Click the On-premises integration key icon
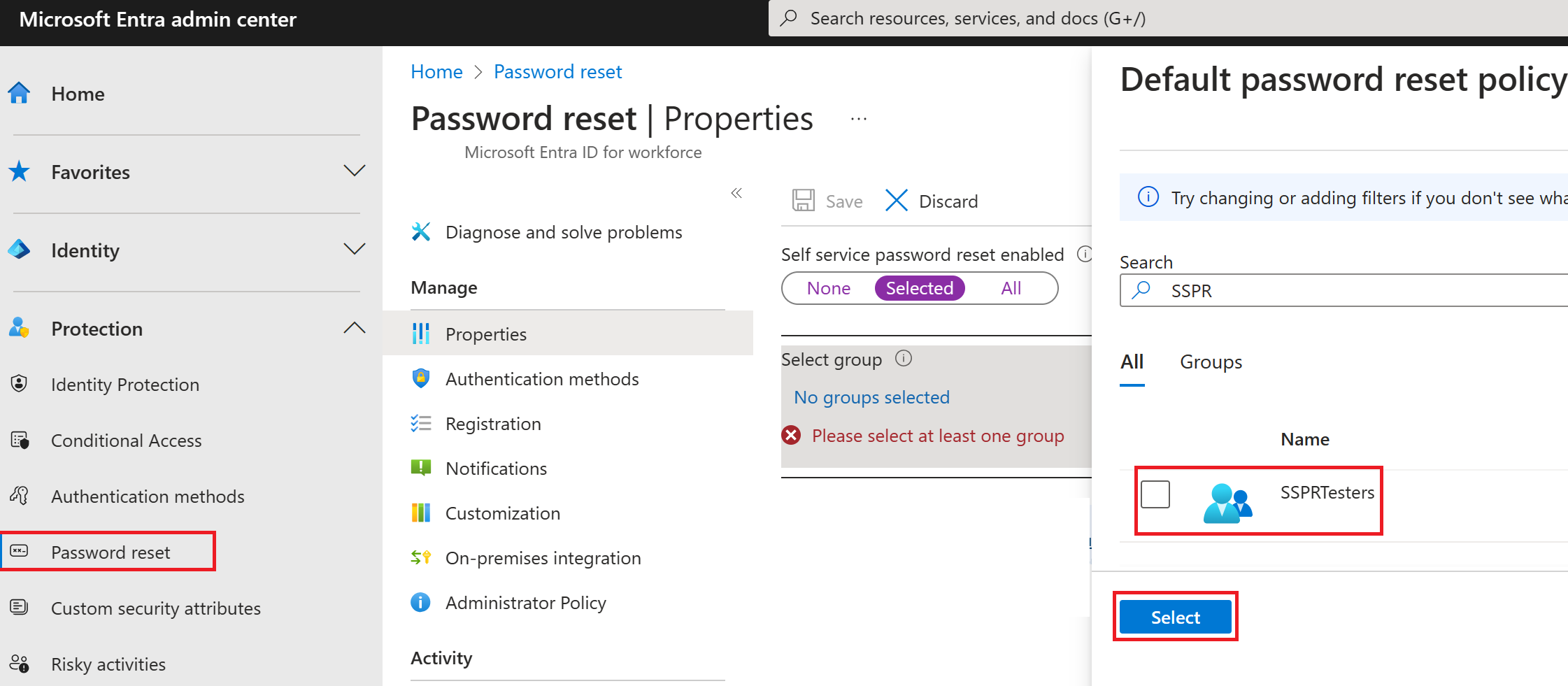 [x=421, y=557]
